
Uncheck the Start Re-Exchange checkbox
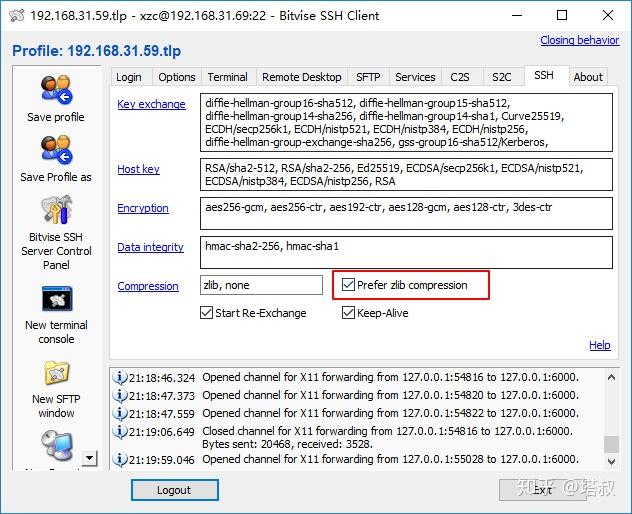point(206,312)
